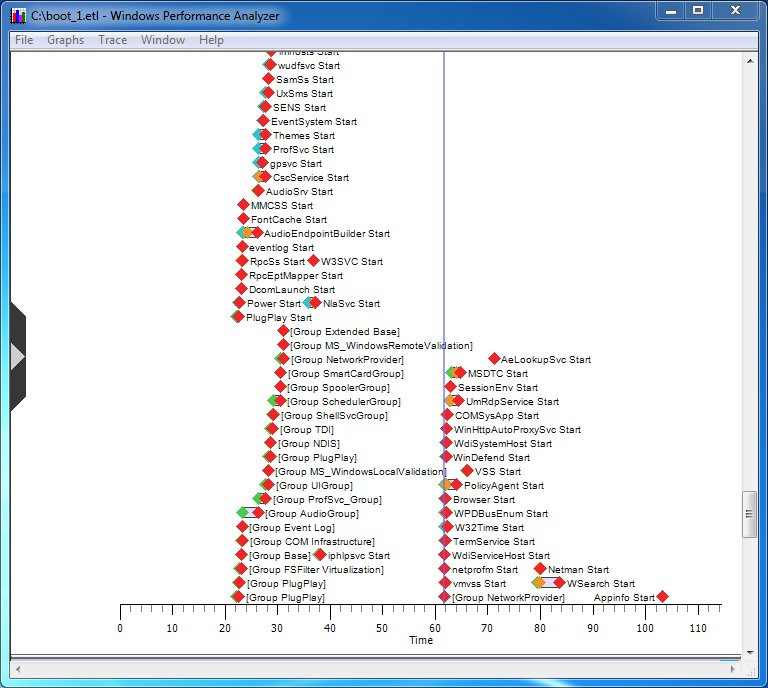
Task: Select the SamSs Start diamond marker
Action: point(268,79)
